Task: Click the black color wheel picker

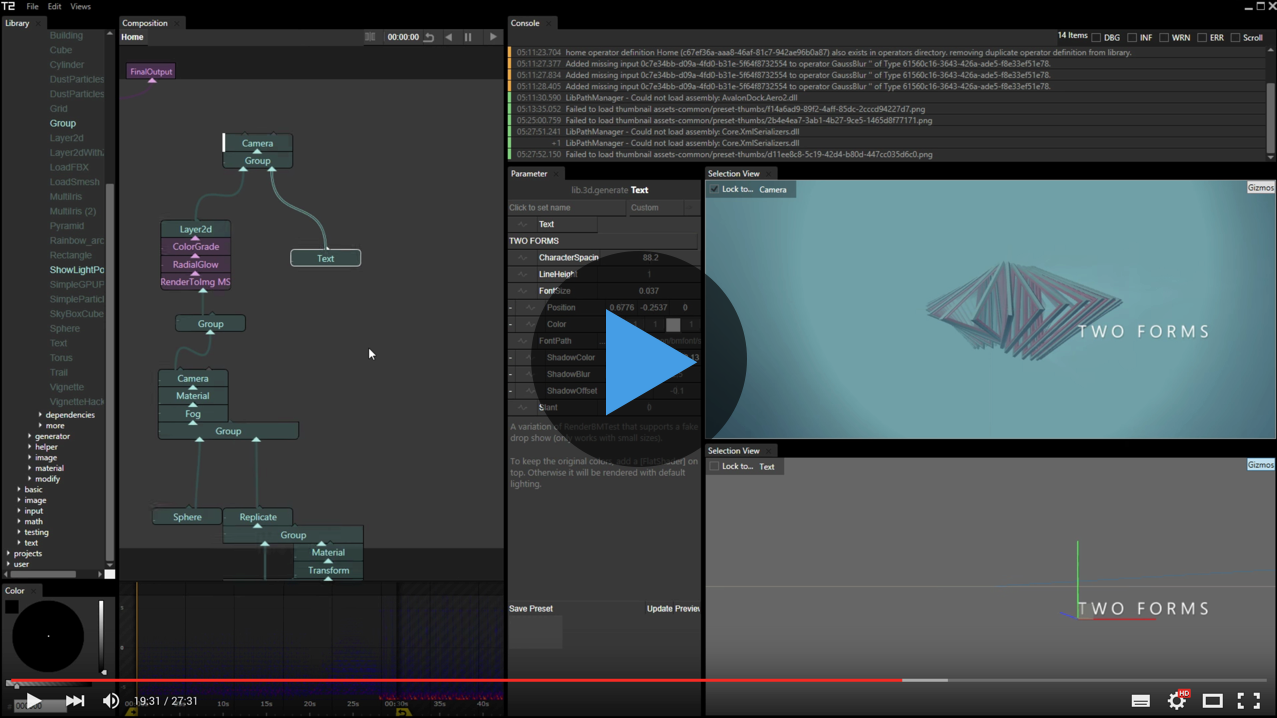Action: pyautogui.click(x=48, y=636)
